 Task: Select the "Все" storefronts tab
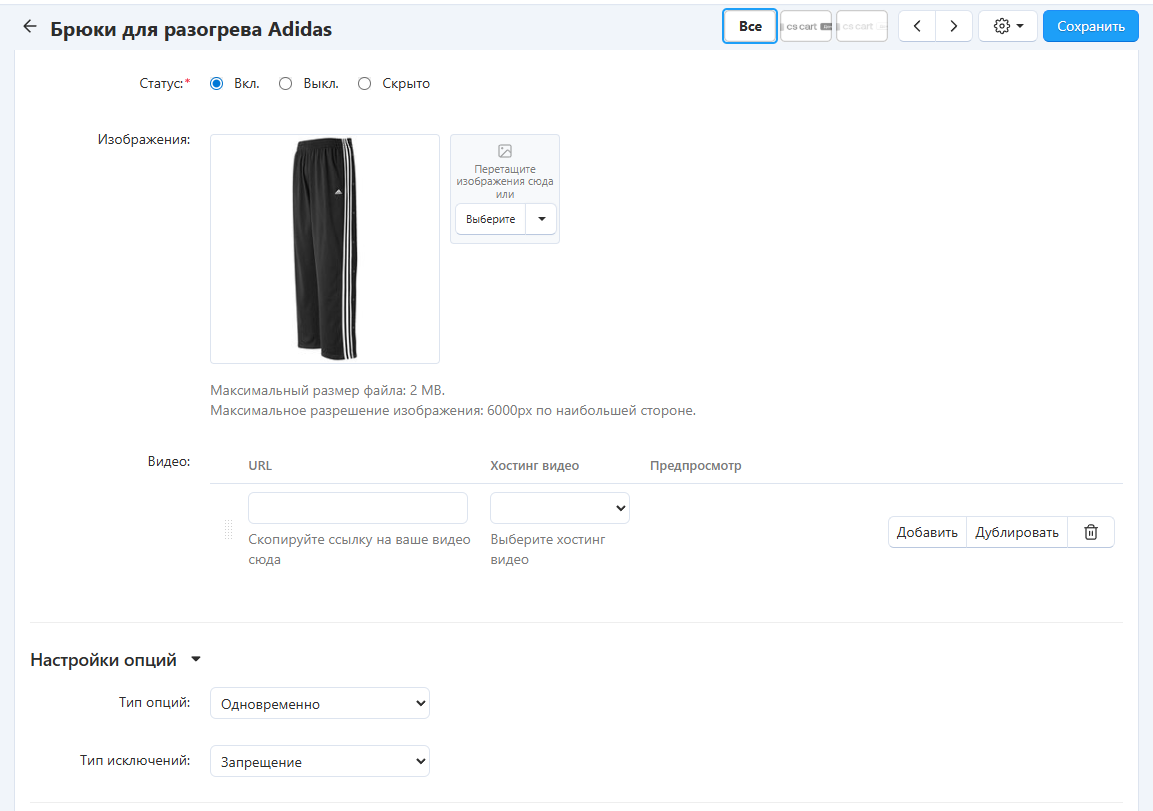[x=749, y=26]
